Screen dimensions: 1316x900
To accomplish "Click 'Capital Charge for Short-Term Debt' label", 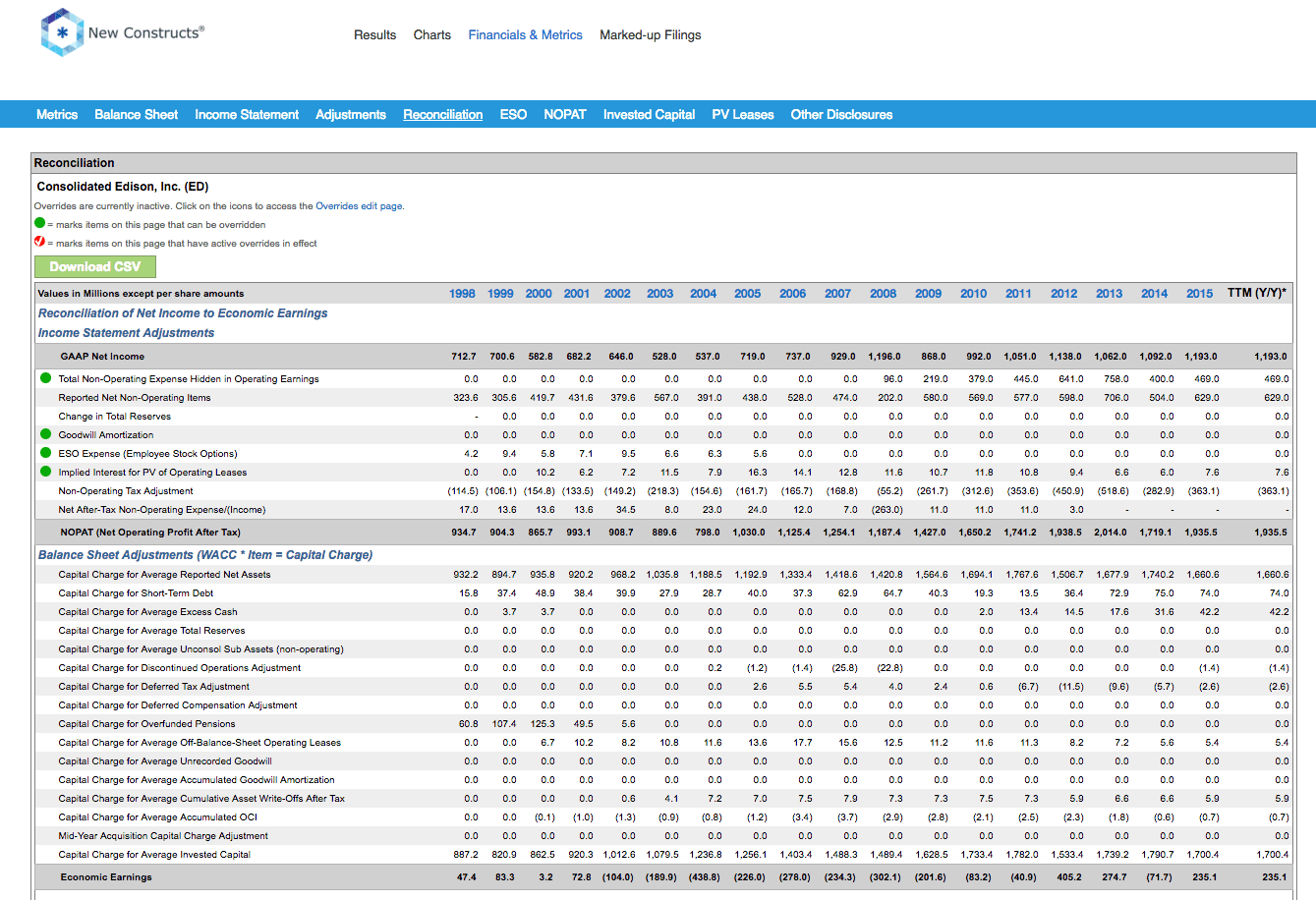I will tap(136, 592).
